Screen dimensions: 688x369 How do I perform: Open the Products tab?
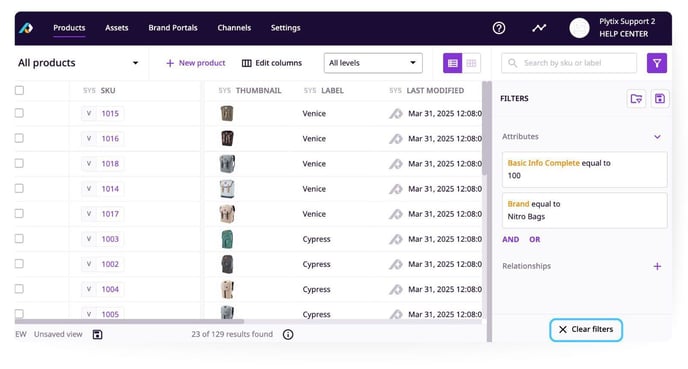69,28
